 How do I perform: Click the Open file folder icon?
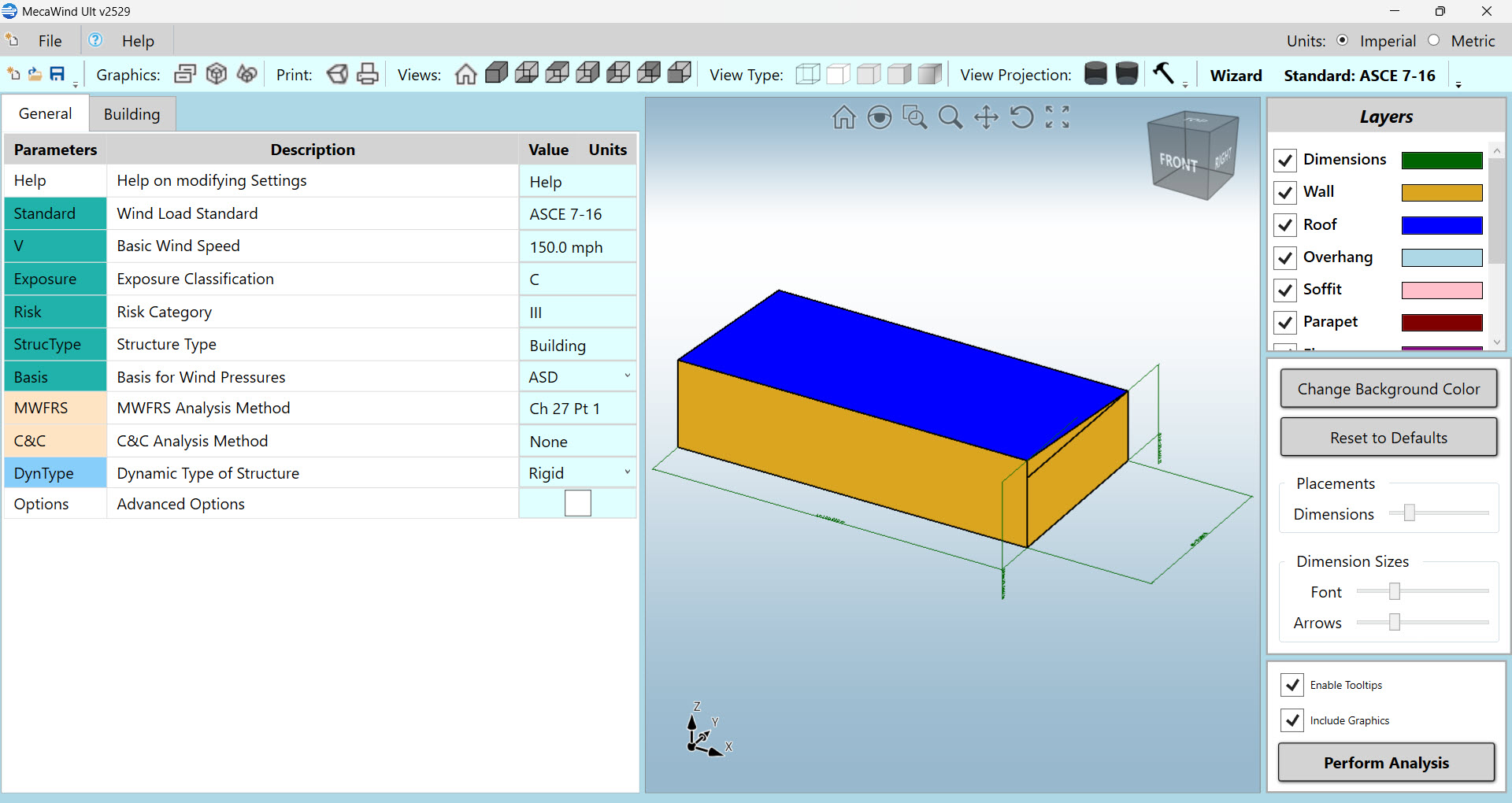(x=35, y=74)
